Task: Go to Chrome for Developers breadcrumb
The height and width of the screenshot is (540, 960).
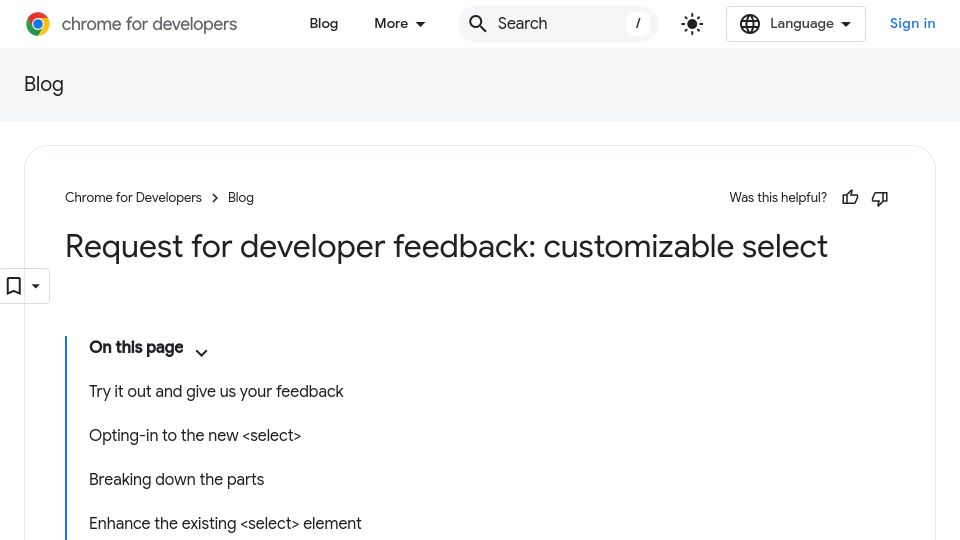Action: [133, 198]
